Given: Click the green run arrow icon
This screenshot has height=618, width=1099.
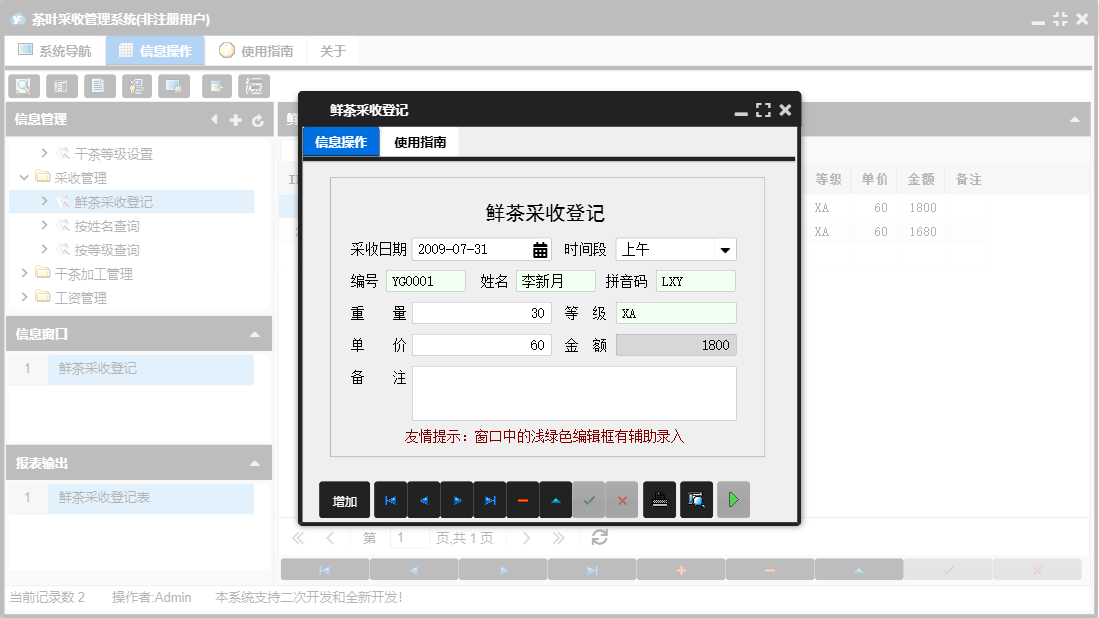Looking at the screenshot, I should 733,499.
